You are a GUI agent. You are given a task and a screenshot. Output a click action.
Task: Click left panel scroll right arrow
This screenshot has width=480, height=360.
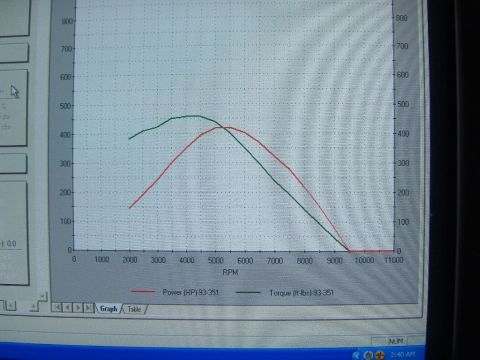34,306
